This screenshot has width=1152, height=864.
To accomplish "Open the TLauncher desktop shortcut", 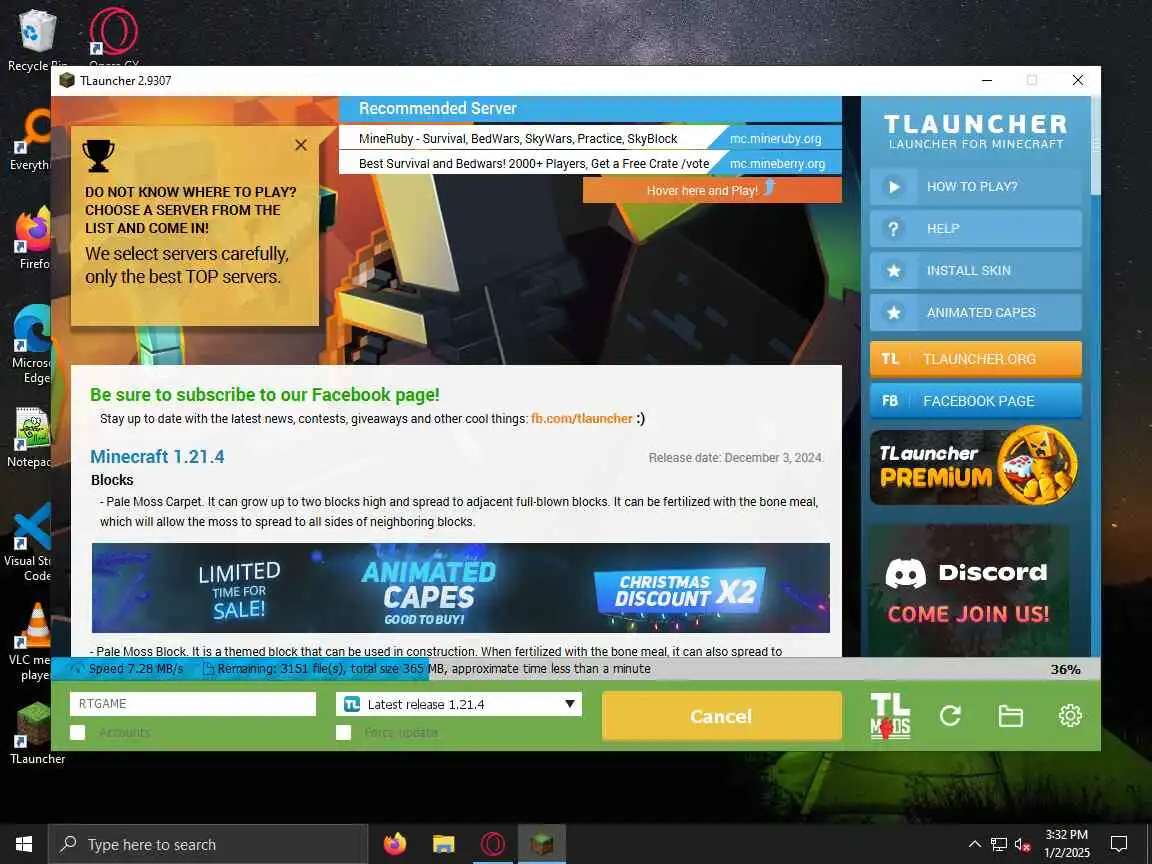I will point(33,732).
